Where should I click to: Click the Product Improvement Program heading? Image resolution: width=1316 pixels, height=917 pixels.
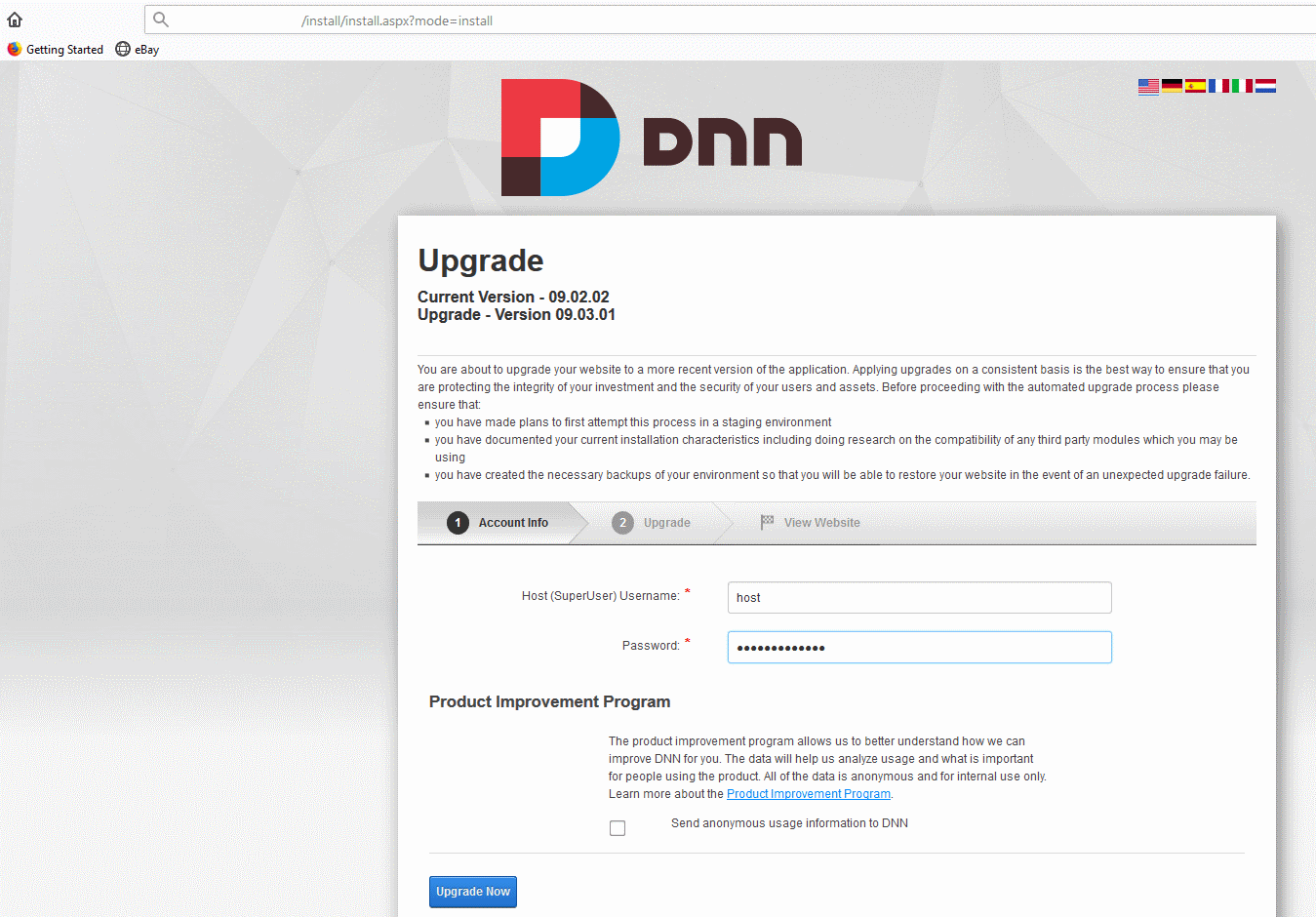pos(549,701)
